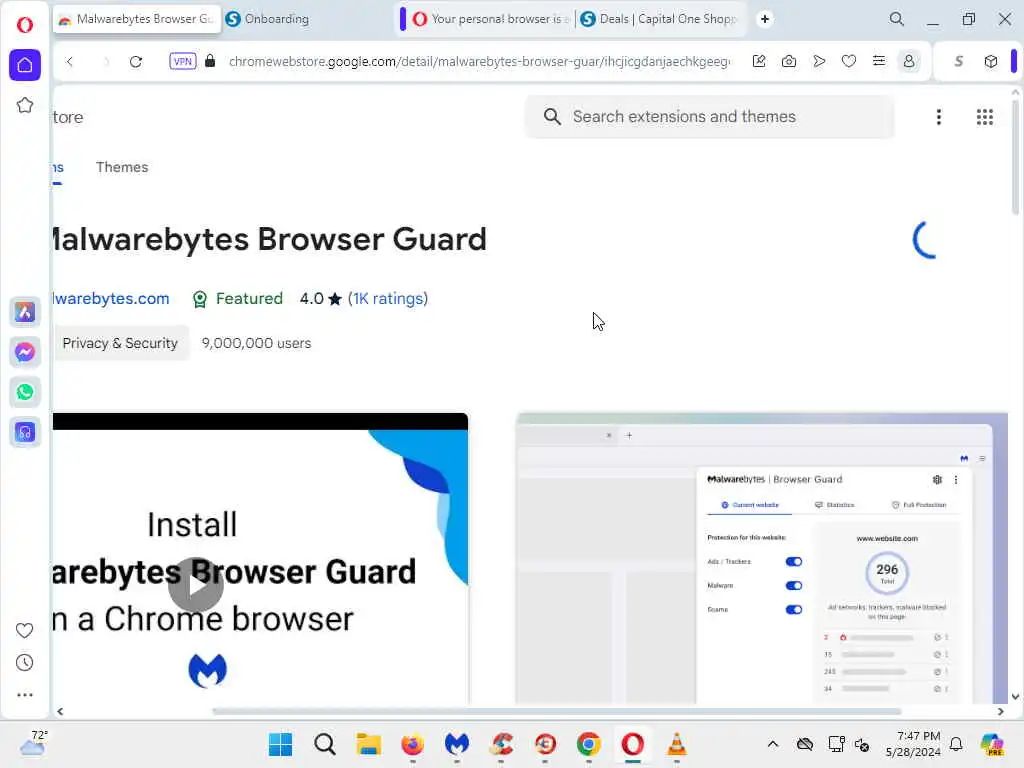Viewport: 1024px width, 768px height.
Task: Open the weather widget showing 72°
Action: pyautogui.click(x=33, y=743)
